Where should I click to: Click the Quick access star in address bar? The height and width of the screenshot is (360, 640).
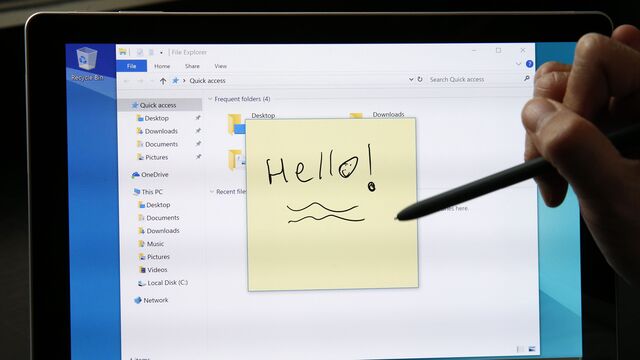point(175,80)
